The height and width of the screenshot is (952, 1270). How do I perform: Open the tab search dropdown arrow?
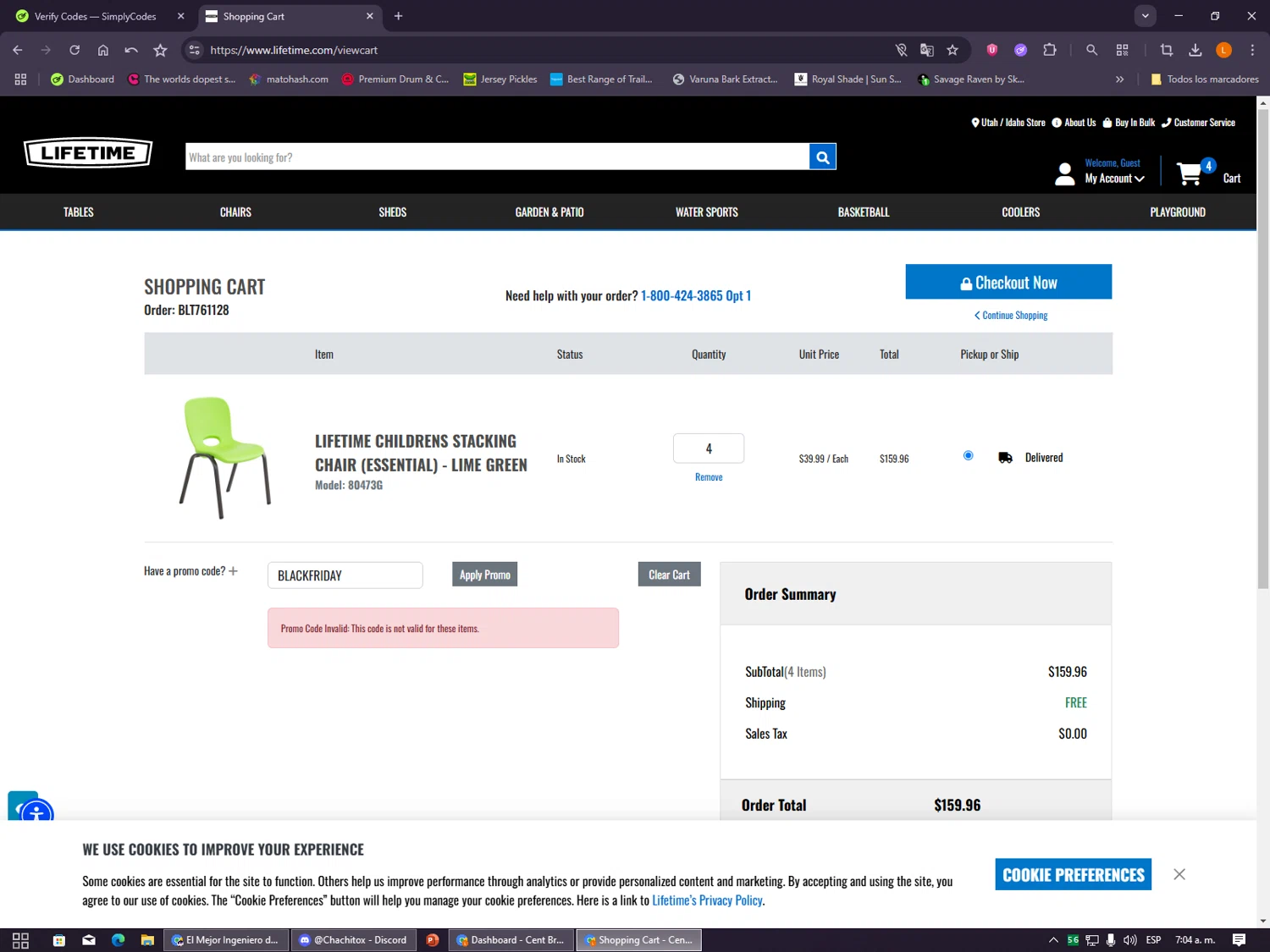[1145, 16]
